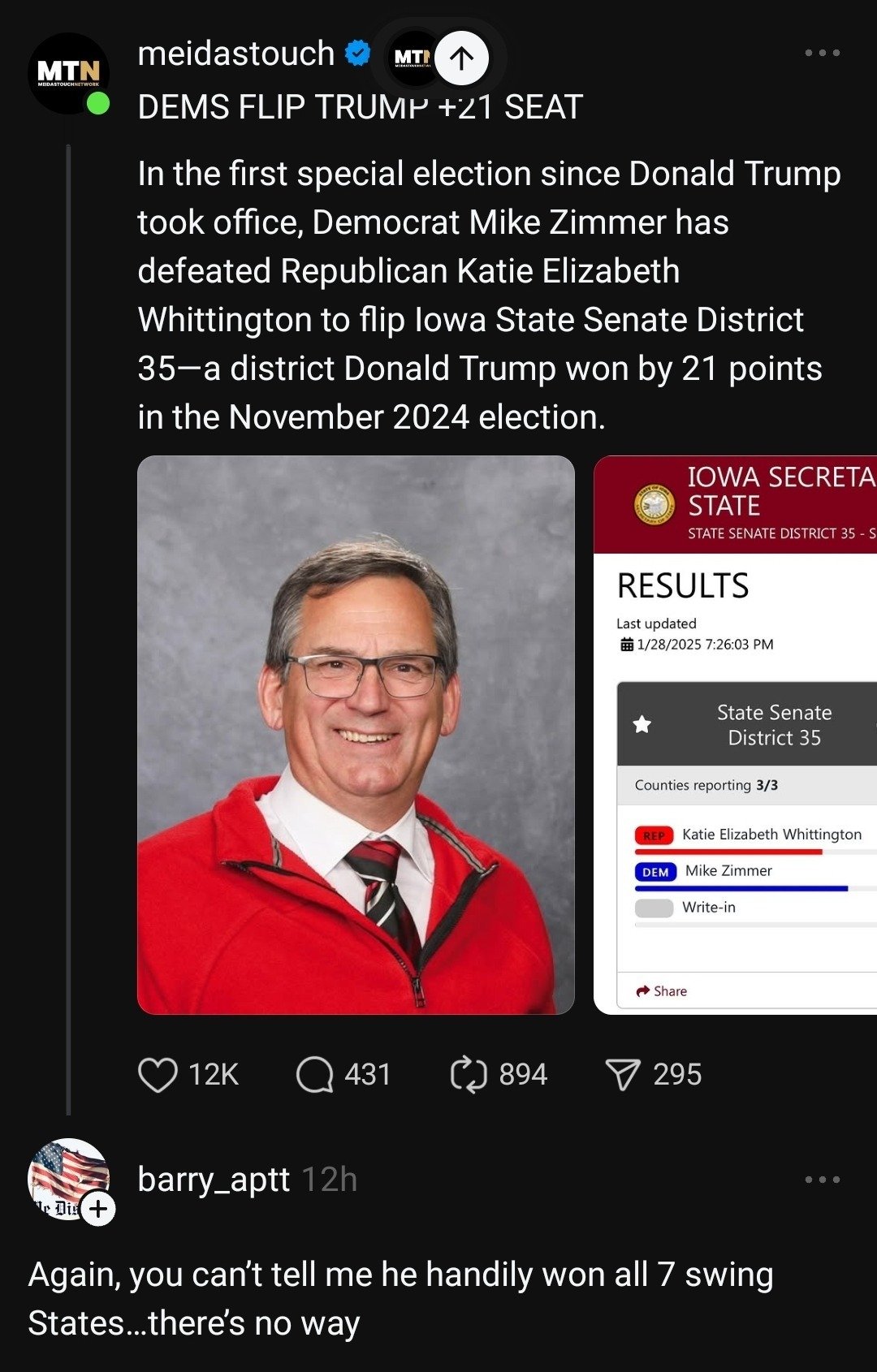The height and width of the screenshot is (1372, 877).
Task: View Mike Zimmer portrait photo
Action: 356,735
